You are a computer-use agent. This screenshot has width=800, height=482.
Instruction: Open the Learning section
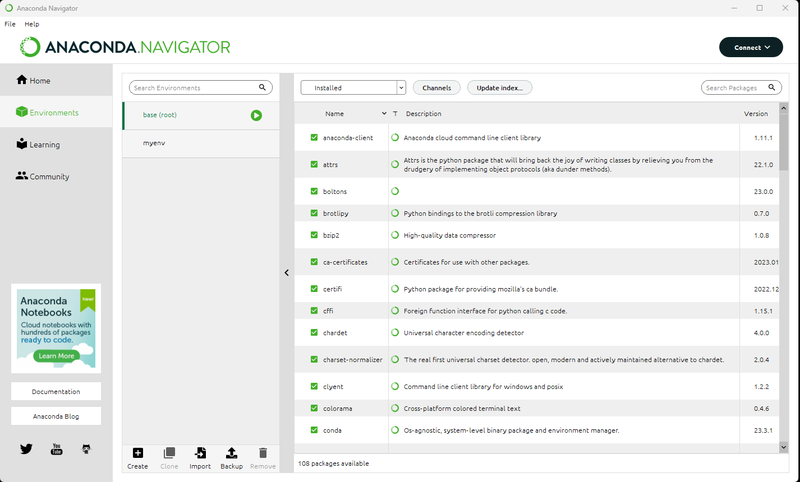click(56, 144)
